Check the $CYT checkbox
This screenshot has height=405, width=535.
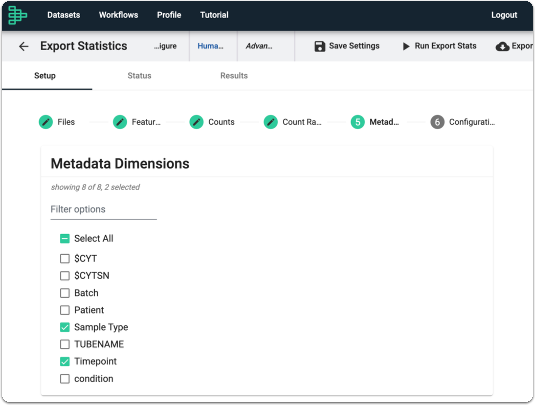tap(64, 259)
